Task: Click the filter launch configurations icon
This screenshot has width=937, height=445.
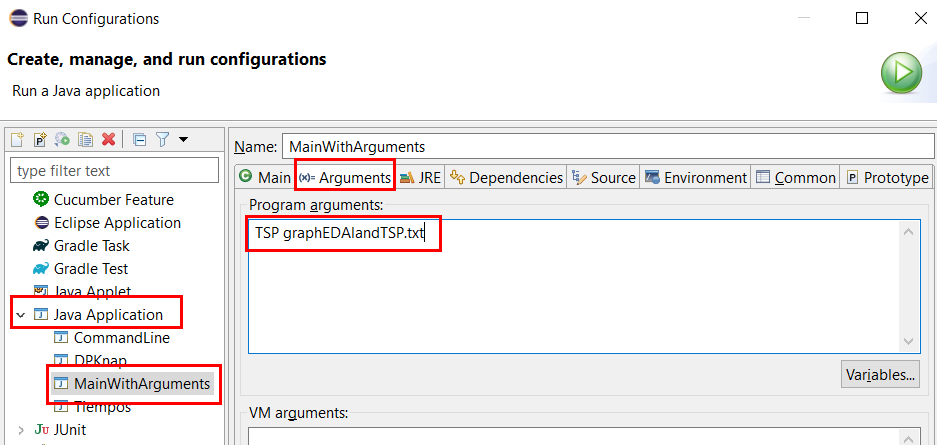Action: [x=163, y=140]
